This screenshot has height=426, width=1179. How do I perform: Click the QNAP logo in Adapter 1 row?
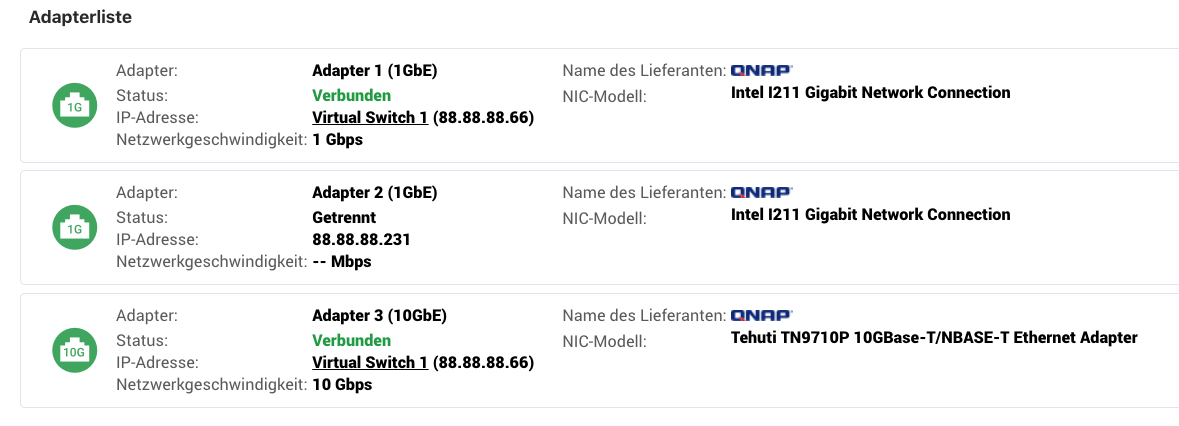point(762,71)
